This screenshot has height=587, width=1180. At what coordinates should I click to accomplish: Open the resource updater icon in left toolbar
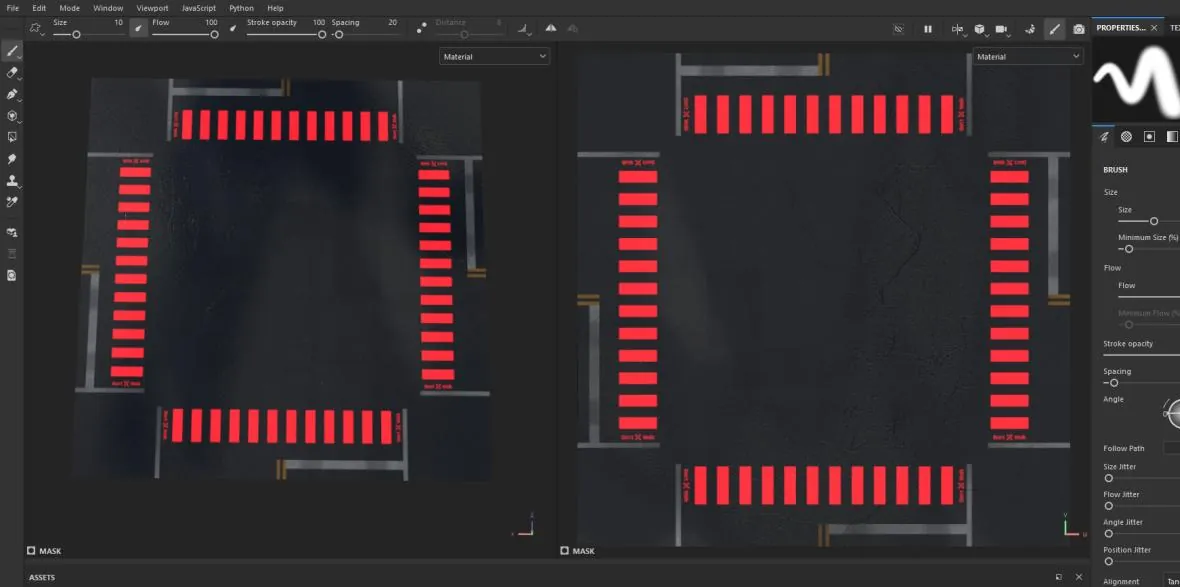11,233
